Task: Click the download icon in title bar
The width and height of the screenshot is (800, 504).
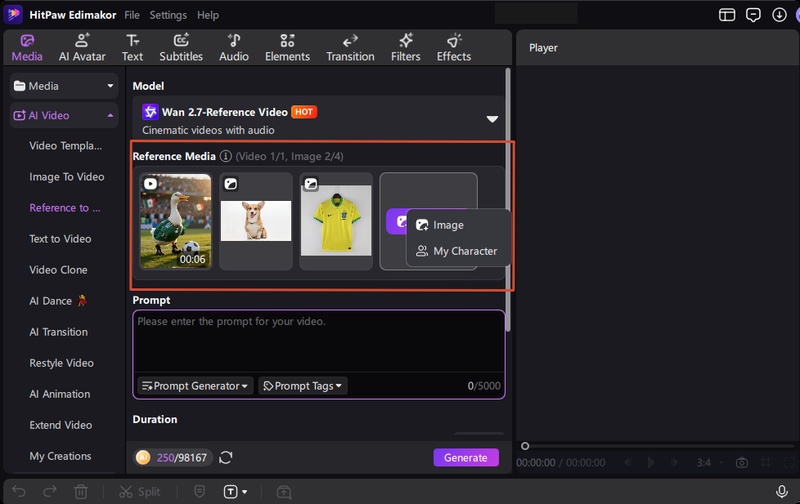Action: click(779, 15)
